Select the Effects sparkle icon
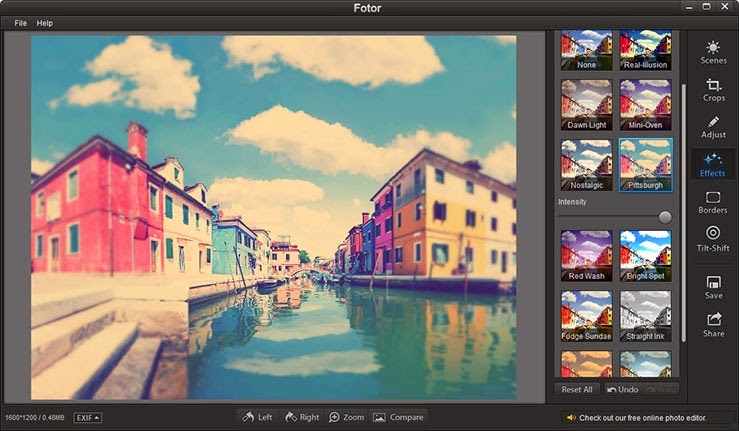The height and width of the screenshot is (431, 739). click(x=713, y=158)
